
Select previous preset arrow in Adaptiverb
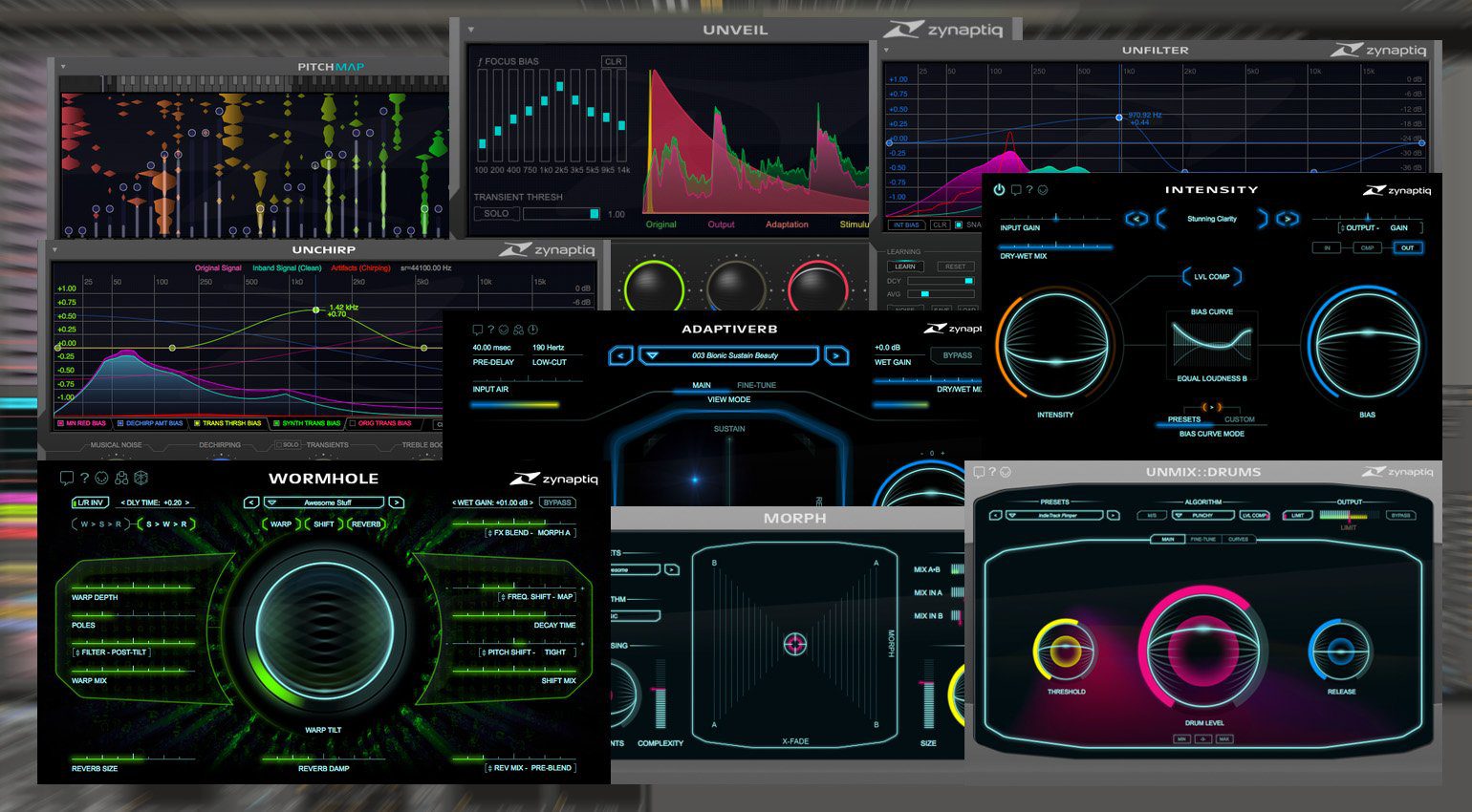click(x=620, y=355)
